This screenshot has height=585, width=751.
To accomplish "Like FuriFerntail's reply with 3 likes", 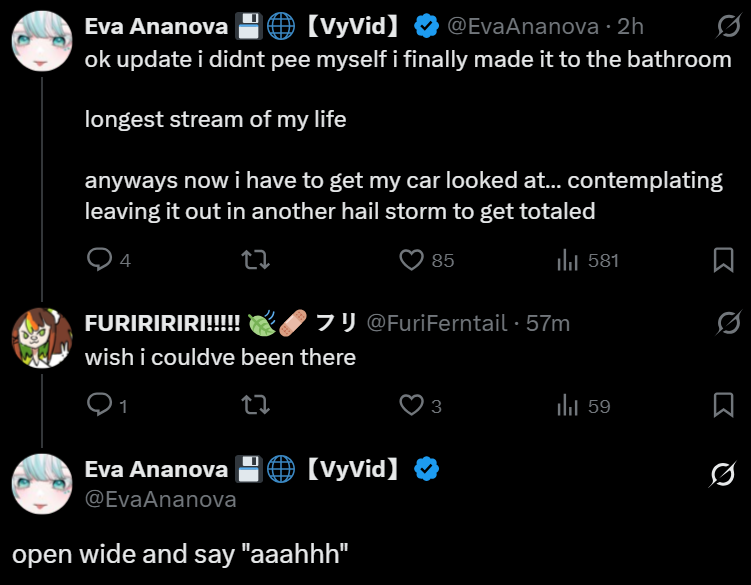I will coord(412,405).
